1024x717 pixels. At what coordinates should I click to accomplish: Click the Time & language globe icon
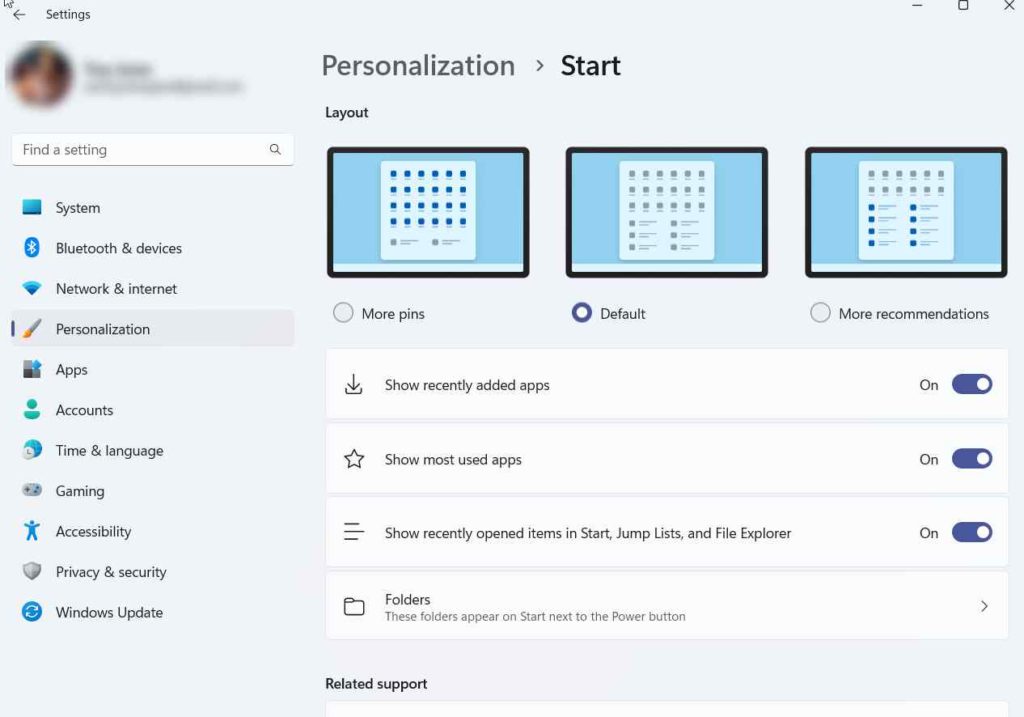click(31, 450)
